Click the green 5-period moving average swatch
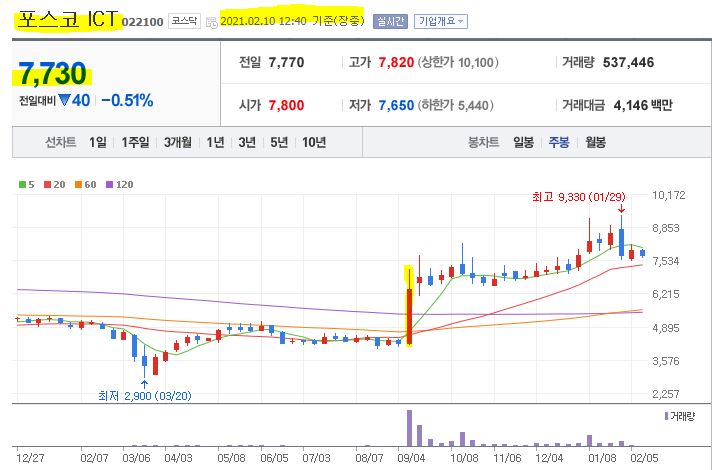 (22, 184)
